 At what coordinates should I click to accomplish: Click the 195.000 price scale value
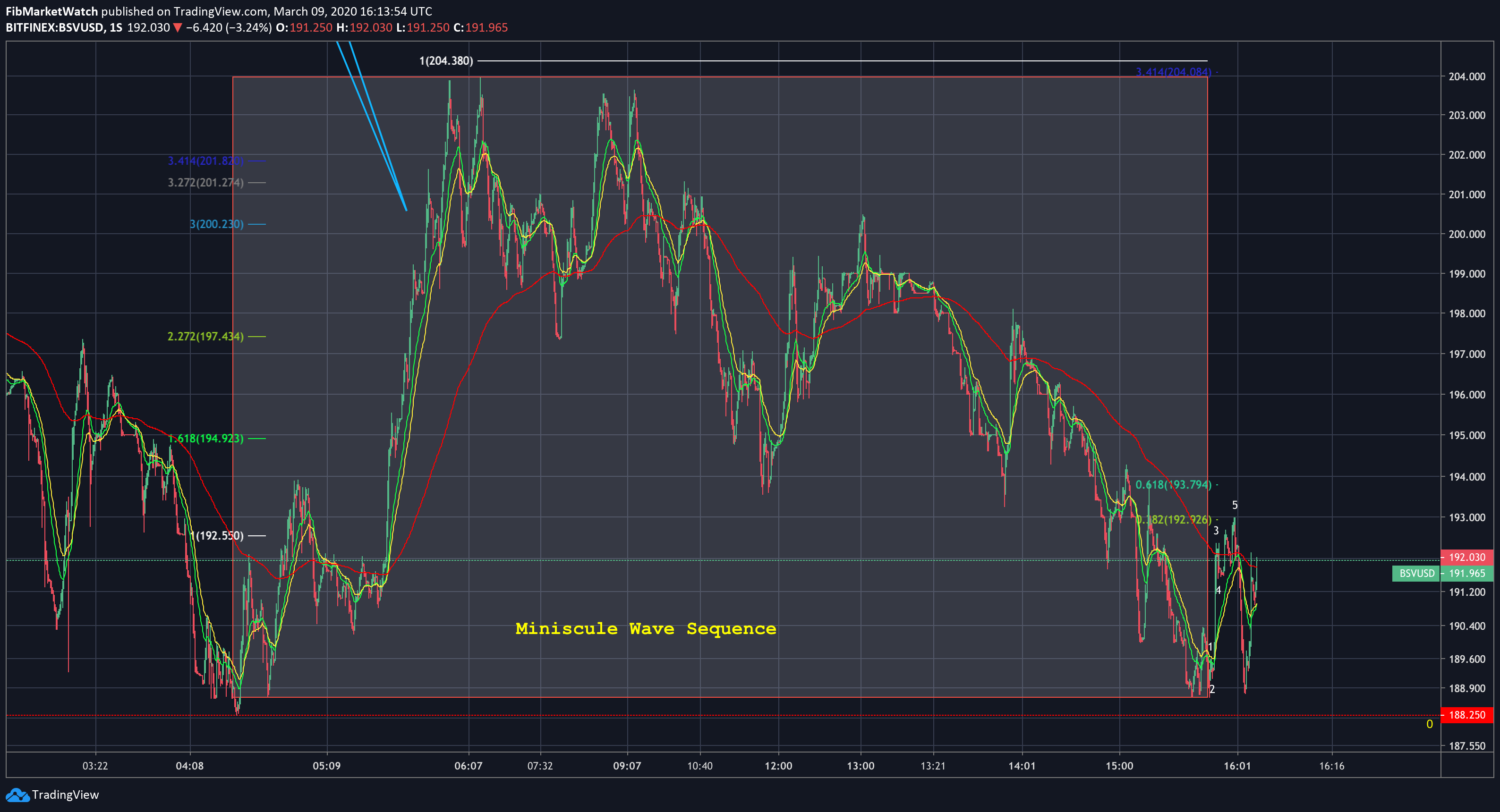click(x=1467, y=435)
